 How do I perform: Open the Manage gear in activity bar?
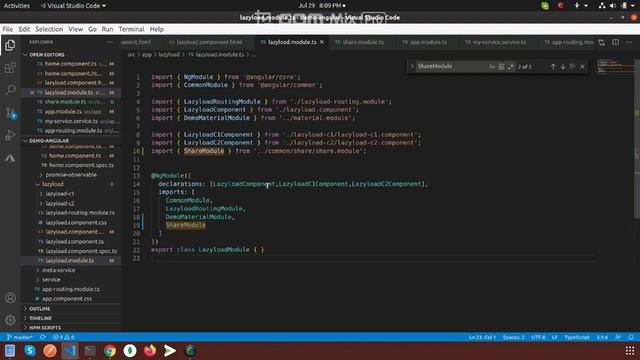click(10, 320)
